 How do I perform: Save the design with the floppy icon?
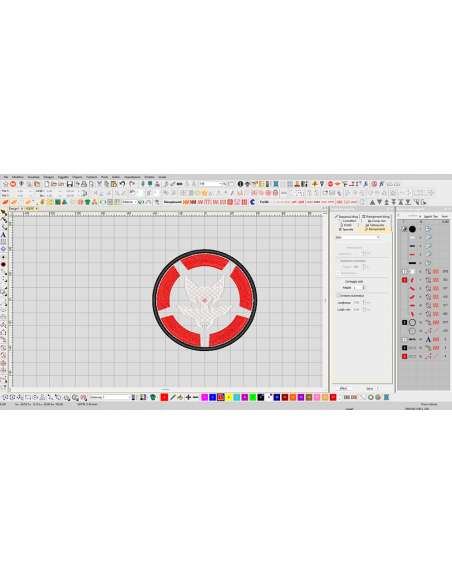[x=70, y=184]
